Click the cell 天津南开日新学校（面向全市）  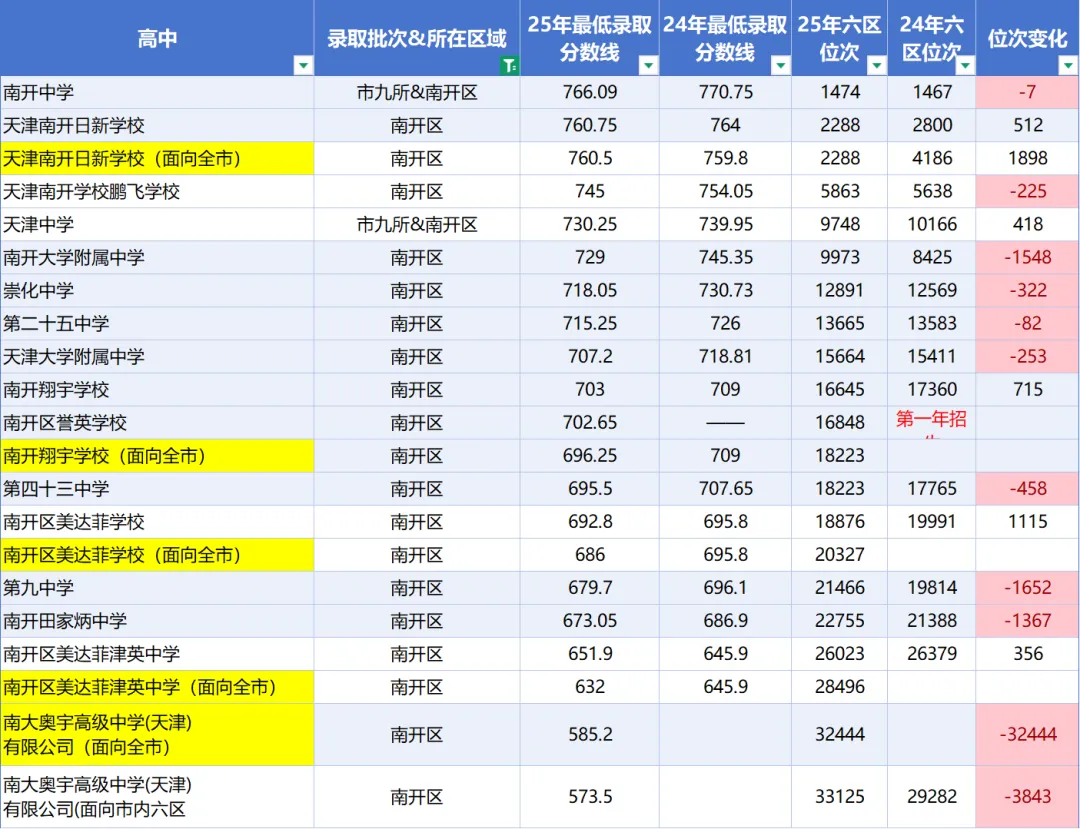(157, 158)
